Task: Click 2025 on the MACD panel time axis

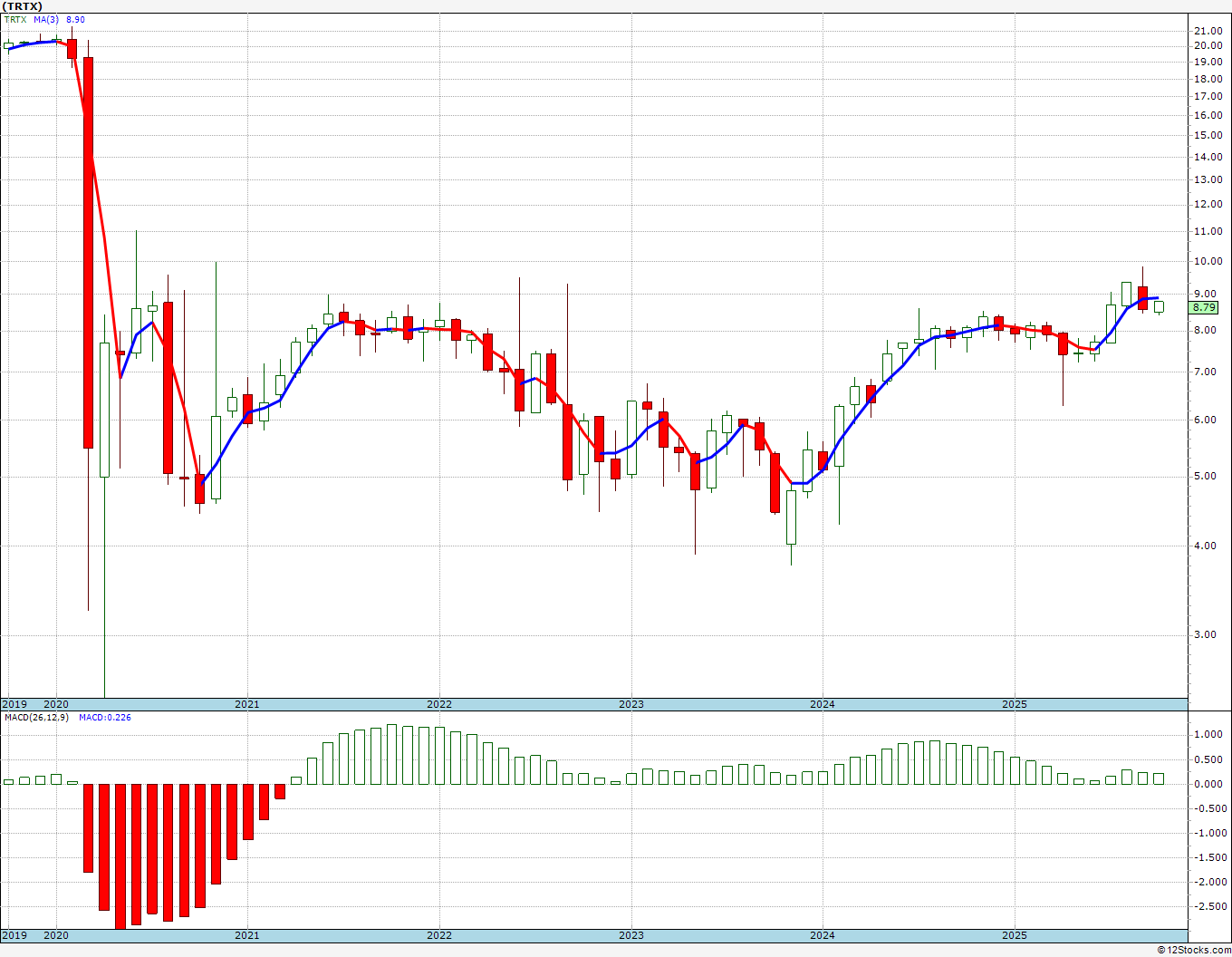Action: click(1015, 935)
